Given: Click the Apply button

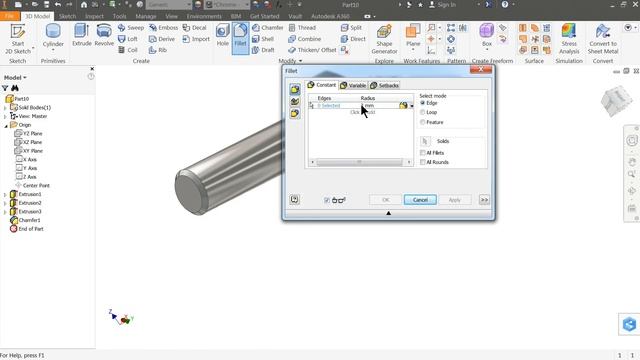Looking at the screenshot, I should pos(455,200).
